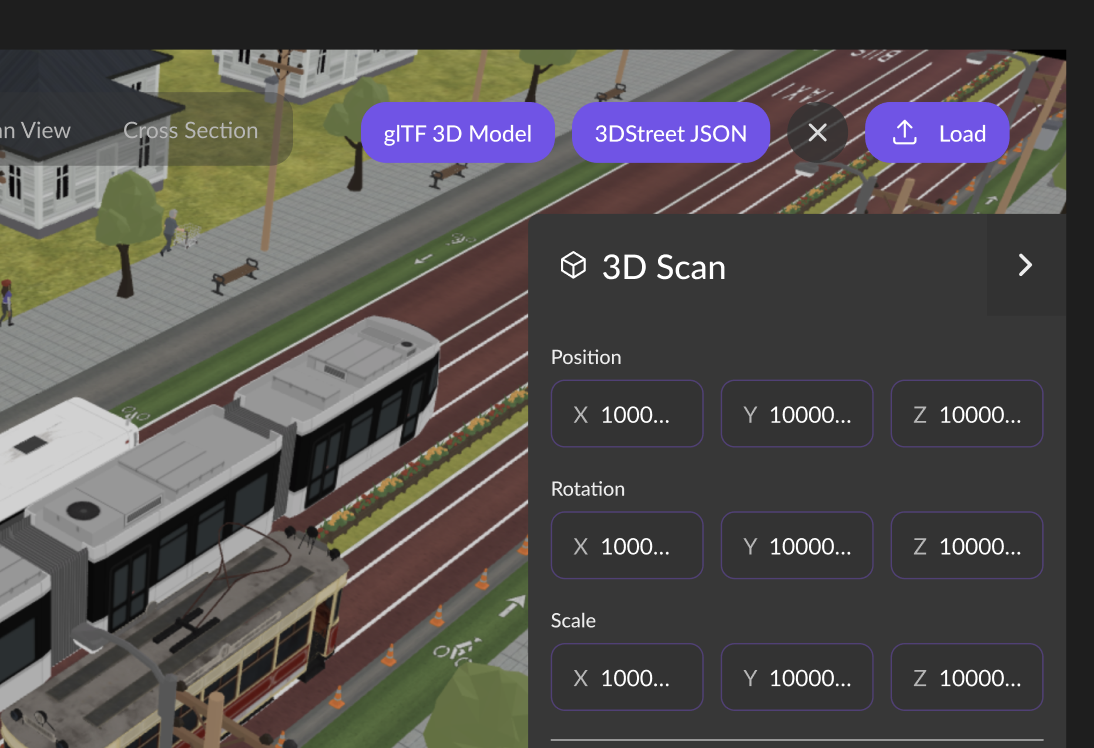The width and height of the screenshot is (1094, 748).
Task: Edit the Rotation Z value field
Action: point(966,545)
